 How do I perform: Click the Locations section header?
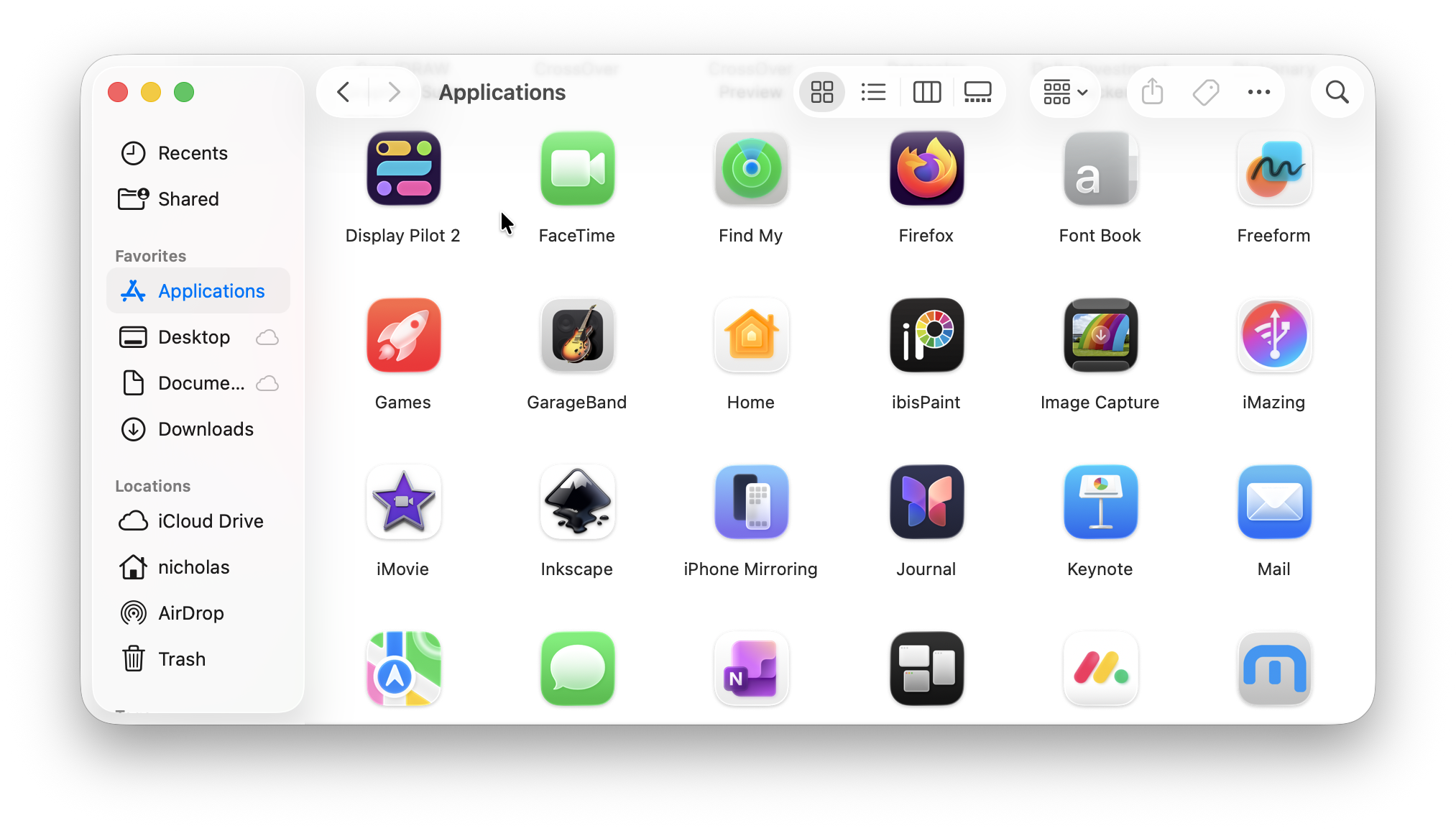tap(152, 486)
